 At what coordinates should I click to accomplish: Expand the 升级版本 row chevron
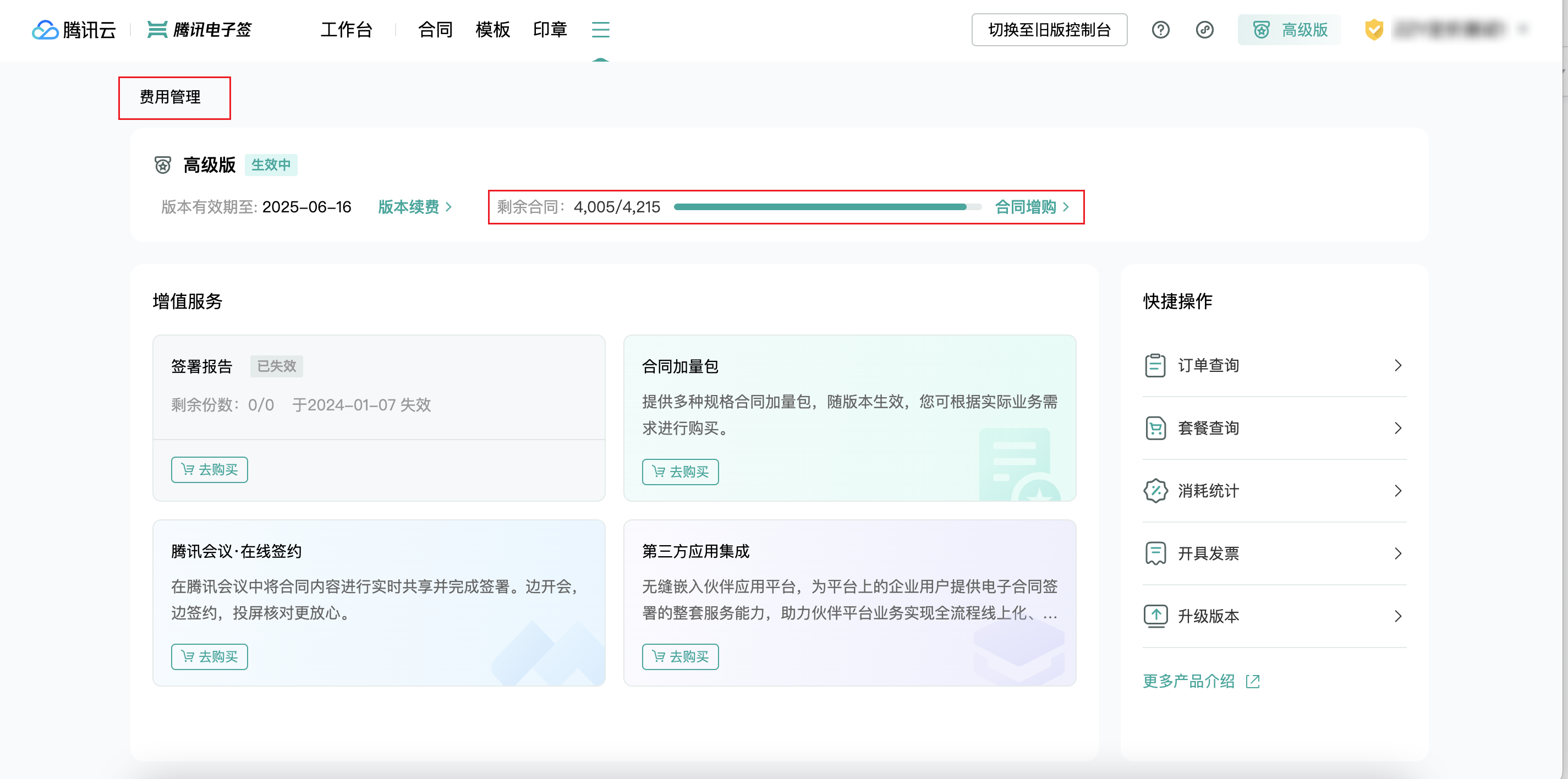pyautogui.click(x=1398, y=616)
